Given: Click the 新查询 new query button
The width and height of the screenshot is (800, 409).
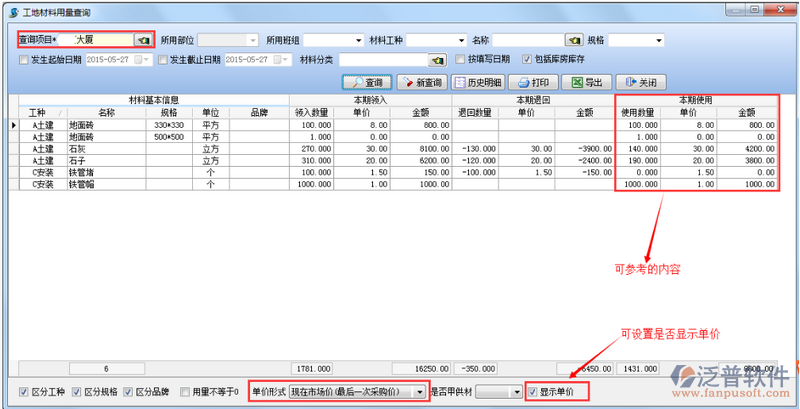Looking at the screenshot, I should pos(421,83).
